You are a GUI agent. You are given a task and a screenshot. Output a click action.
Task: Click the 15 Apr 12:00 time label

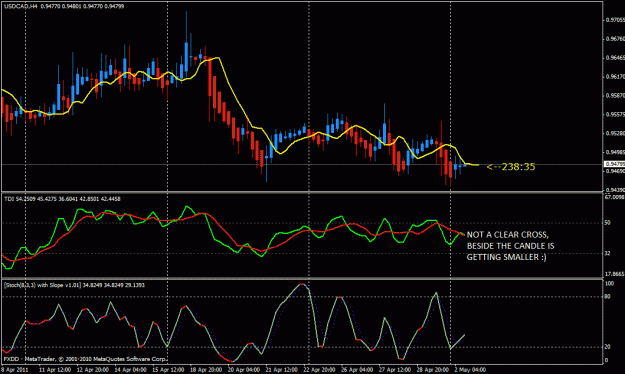(x=168, y=370)
